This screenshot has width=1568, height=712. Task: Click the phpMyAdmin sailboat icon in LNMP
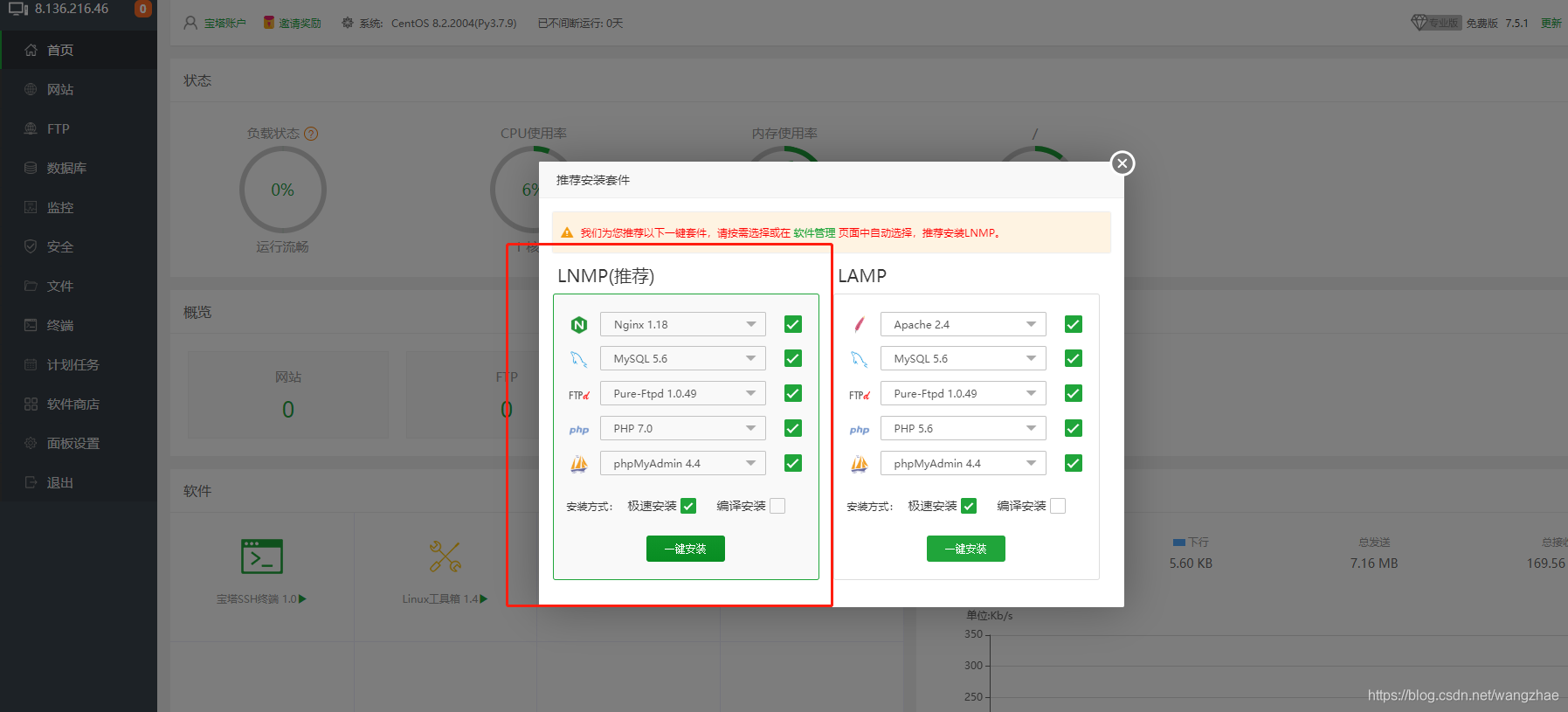pyautogui.click(x=579, y=464)
